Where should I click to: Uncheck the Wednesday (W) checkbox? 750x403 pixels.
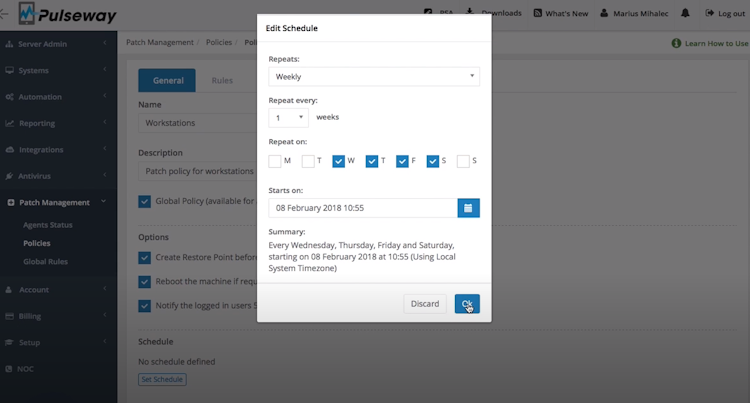(338, 161)
